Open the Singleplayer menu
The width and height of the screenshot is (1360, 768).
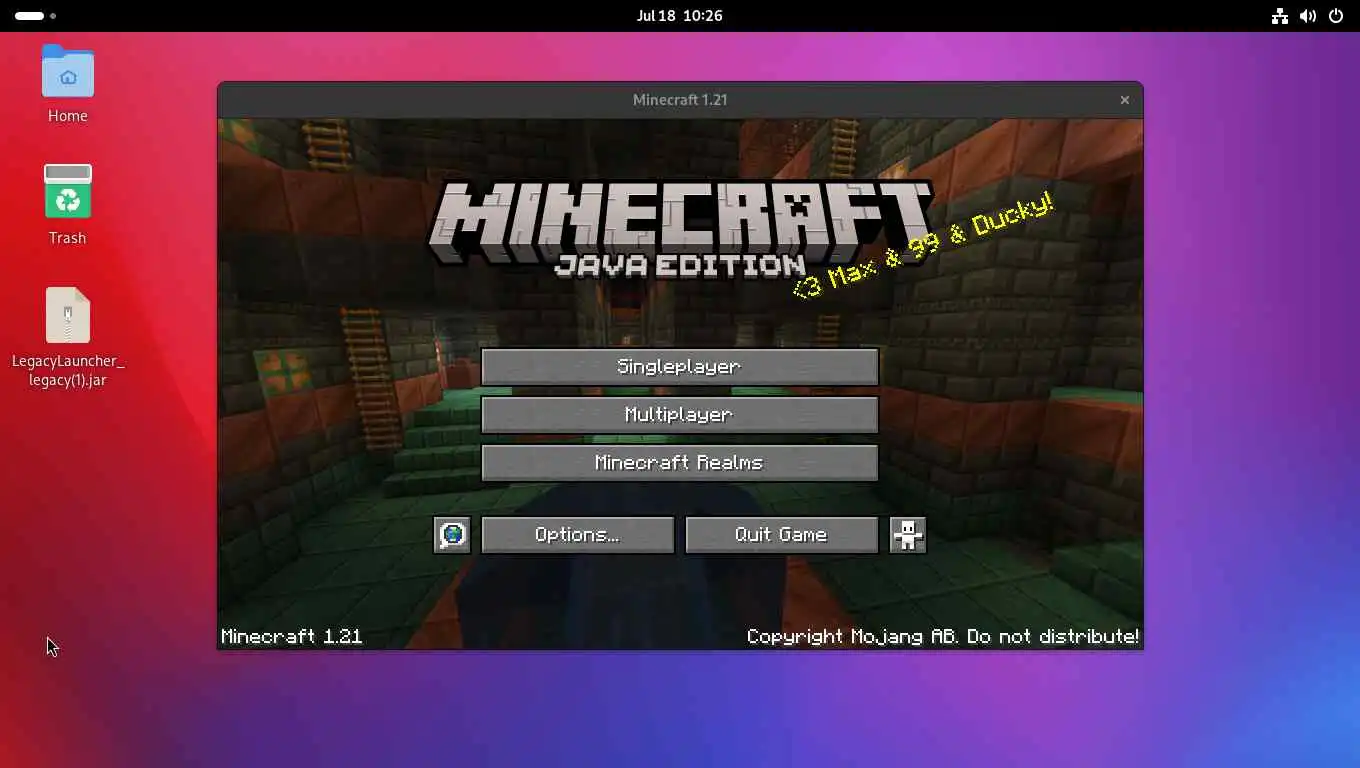tap(679, 367)
